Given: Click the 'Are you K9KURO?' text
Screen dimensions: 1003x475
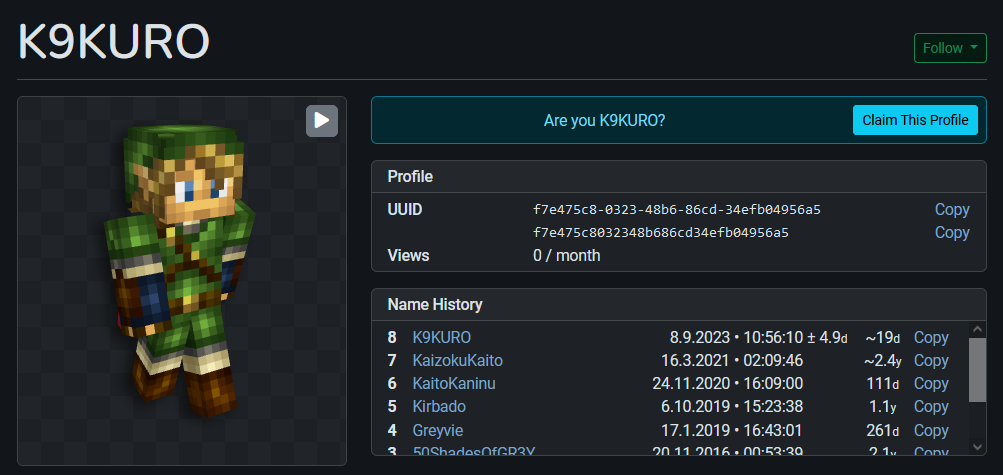Looking at the screenshot, I should pos(604,120).
